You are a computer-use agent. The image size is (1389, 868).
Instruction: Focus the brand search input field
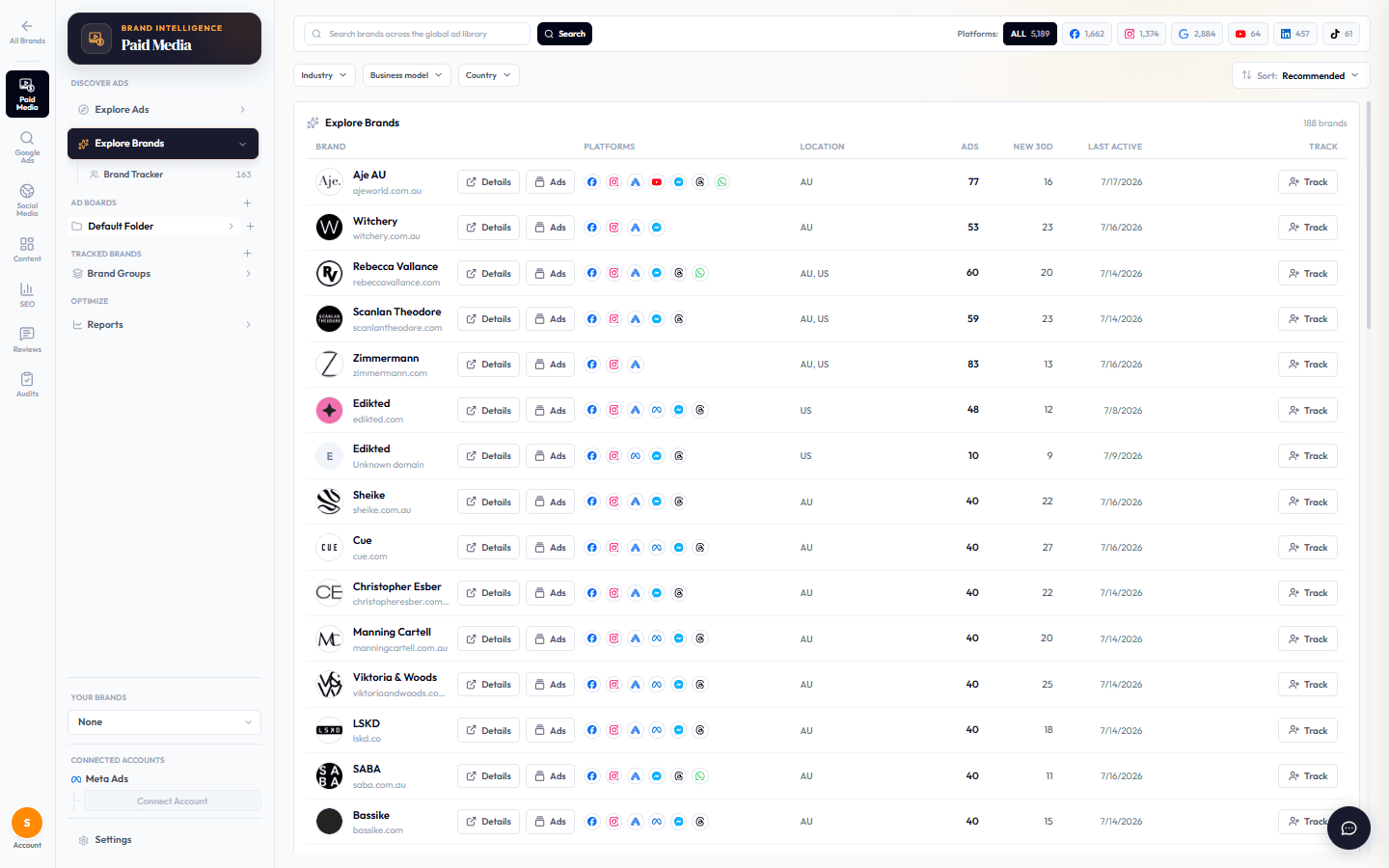tap(417, 34)
